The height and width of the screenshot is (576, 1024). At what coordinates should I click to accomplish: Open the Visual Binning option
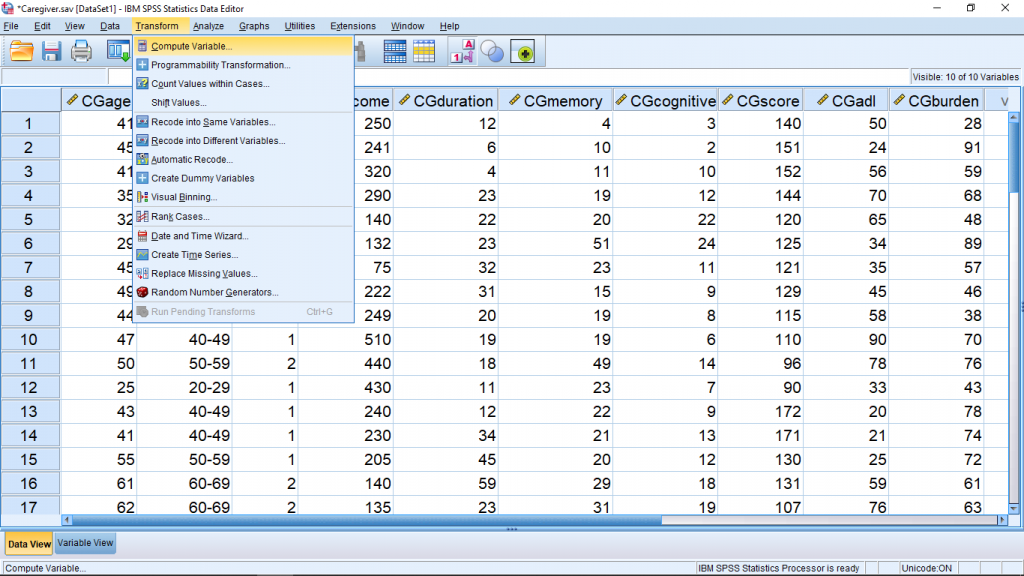[184, 197]
